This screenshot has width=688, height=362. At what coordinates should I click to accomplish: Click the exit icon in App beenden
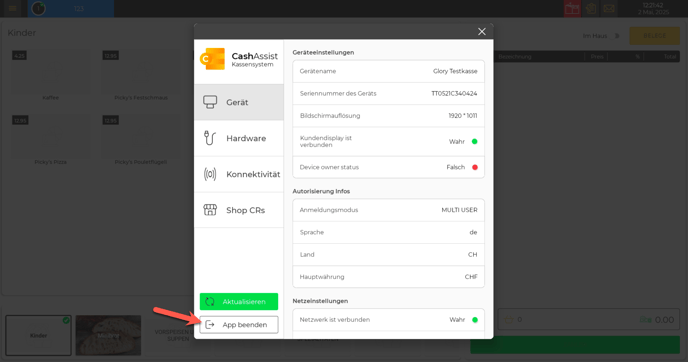[210, 325]
